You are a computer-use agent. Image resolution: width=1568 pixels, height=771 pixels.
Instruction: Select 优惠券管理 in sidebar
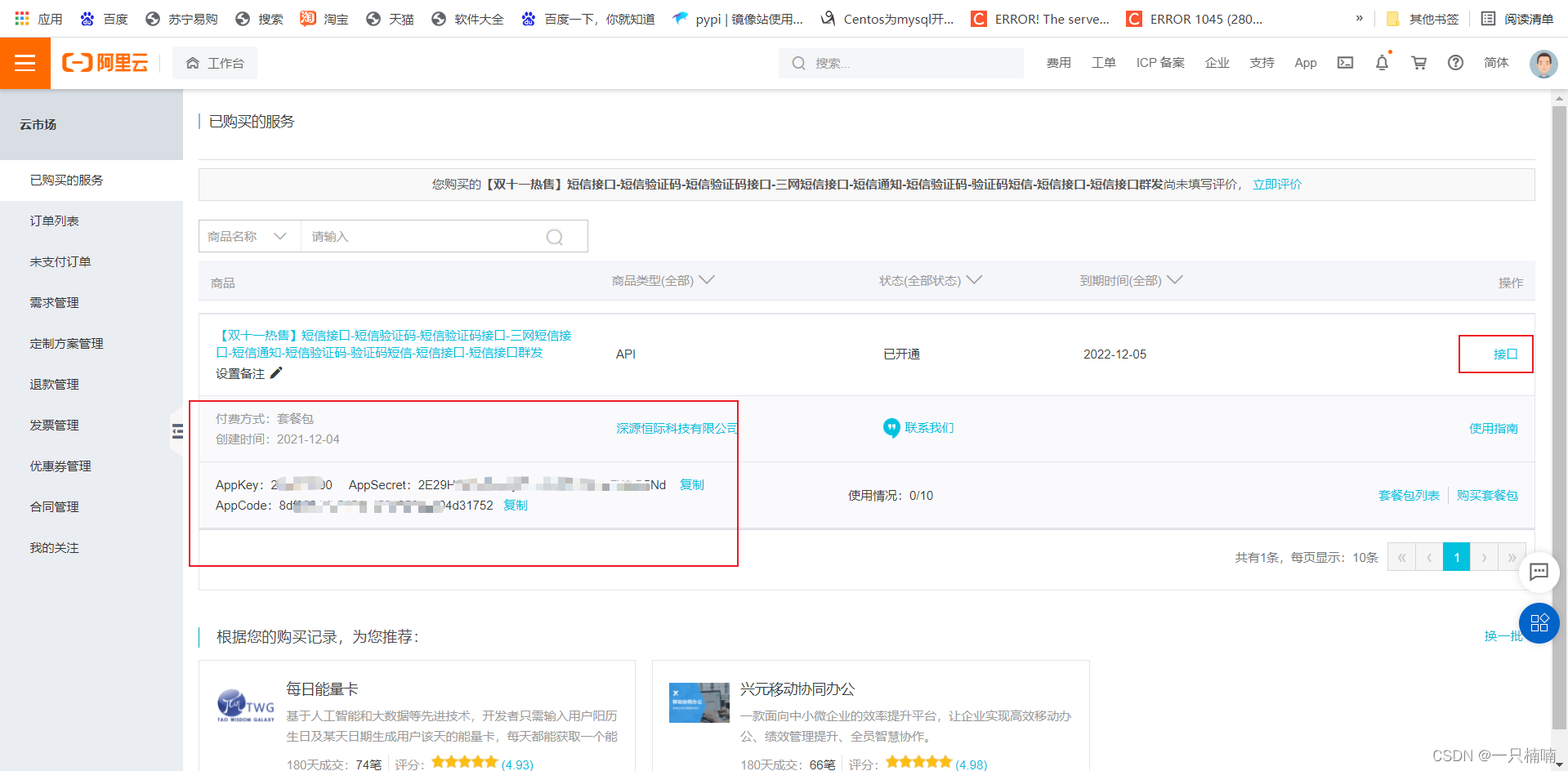(x=92, y=466)
